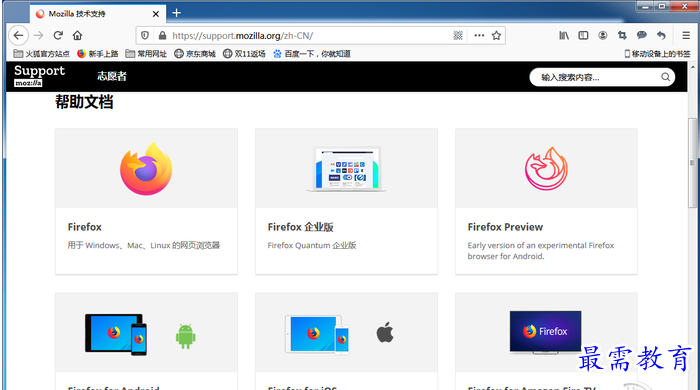700x390 pixels.
Task: Toggle the sidebar panel icon
Action: 583,35
